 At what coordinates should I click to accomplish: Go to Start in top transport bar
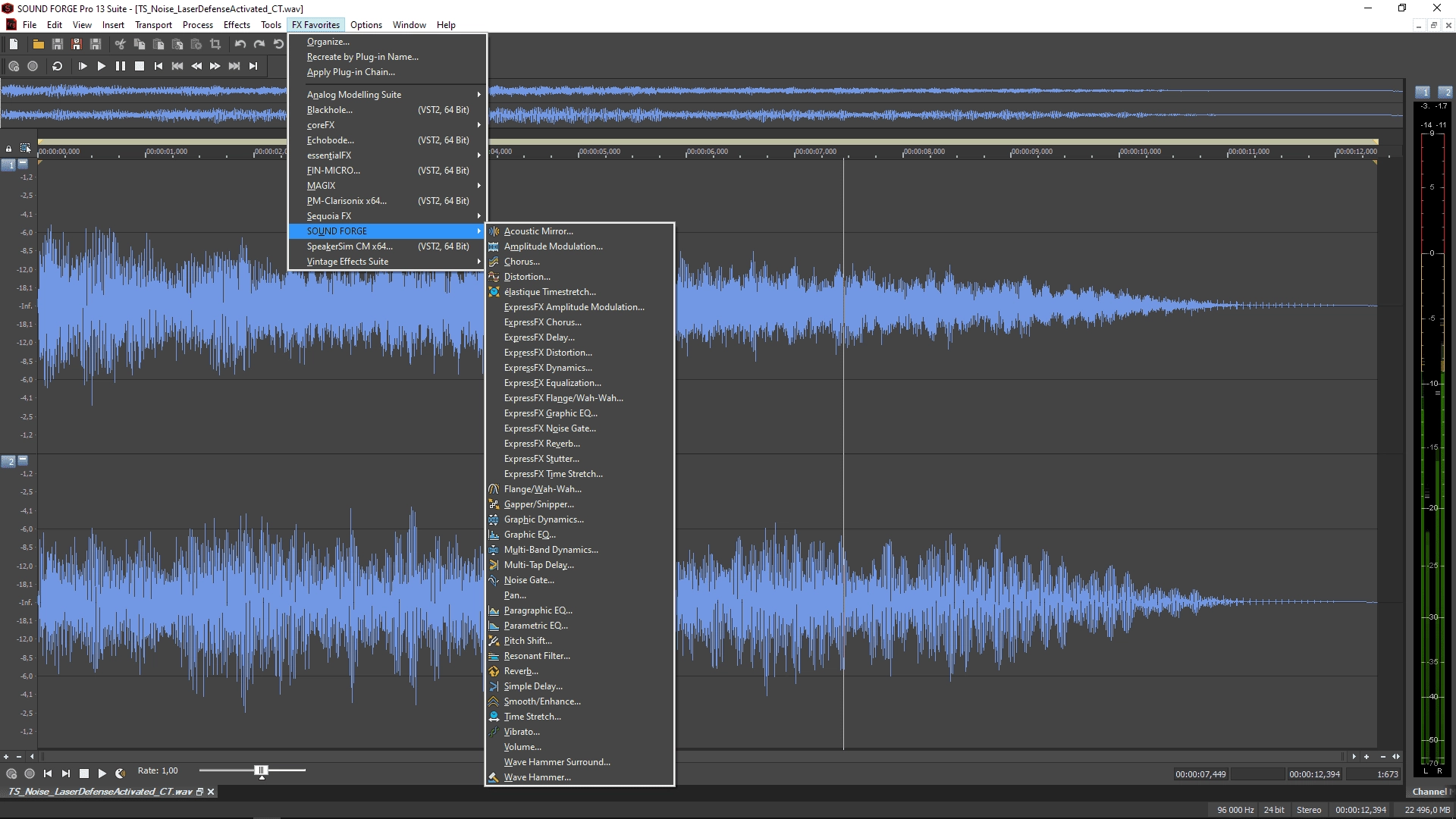pyautogui.click(x=158, y=66)
